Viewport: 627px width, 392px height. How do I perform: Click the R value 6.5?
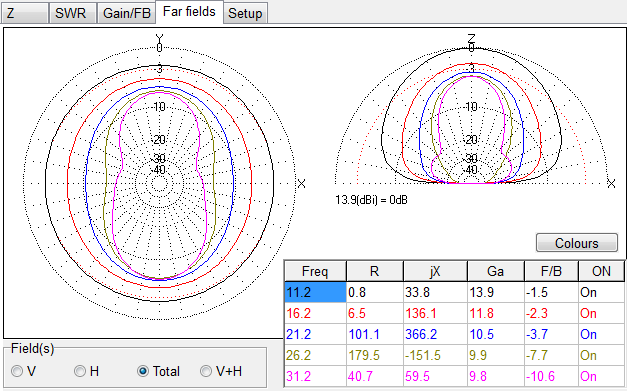coord(375,313)
